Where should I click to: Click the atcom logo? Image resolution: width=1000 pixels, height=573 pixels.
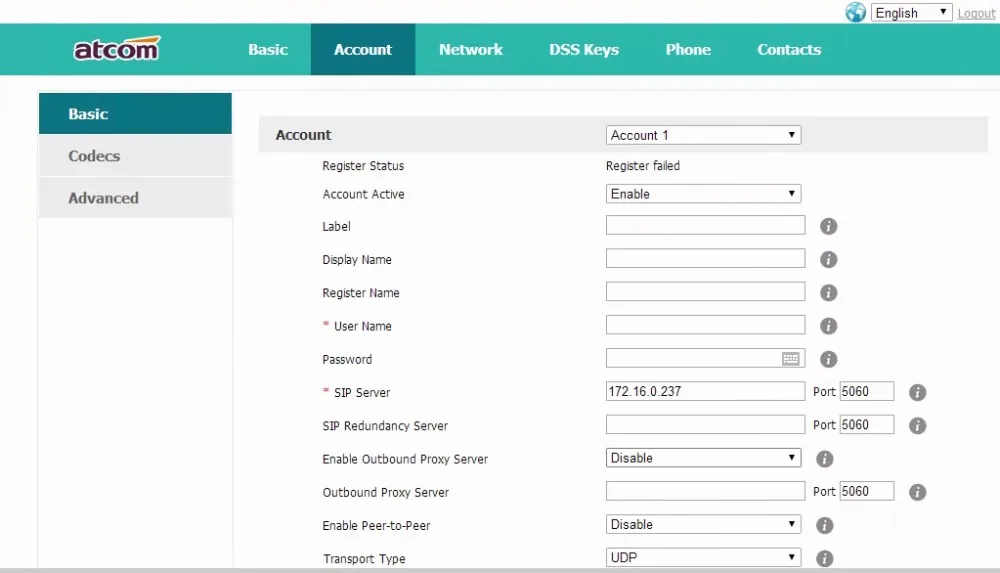[117, 48]
